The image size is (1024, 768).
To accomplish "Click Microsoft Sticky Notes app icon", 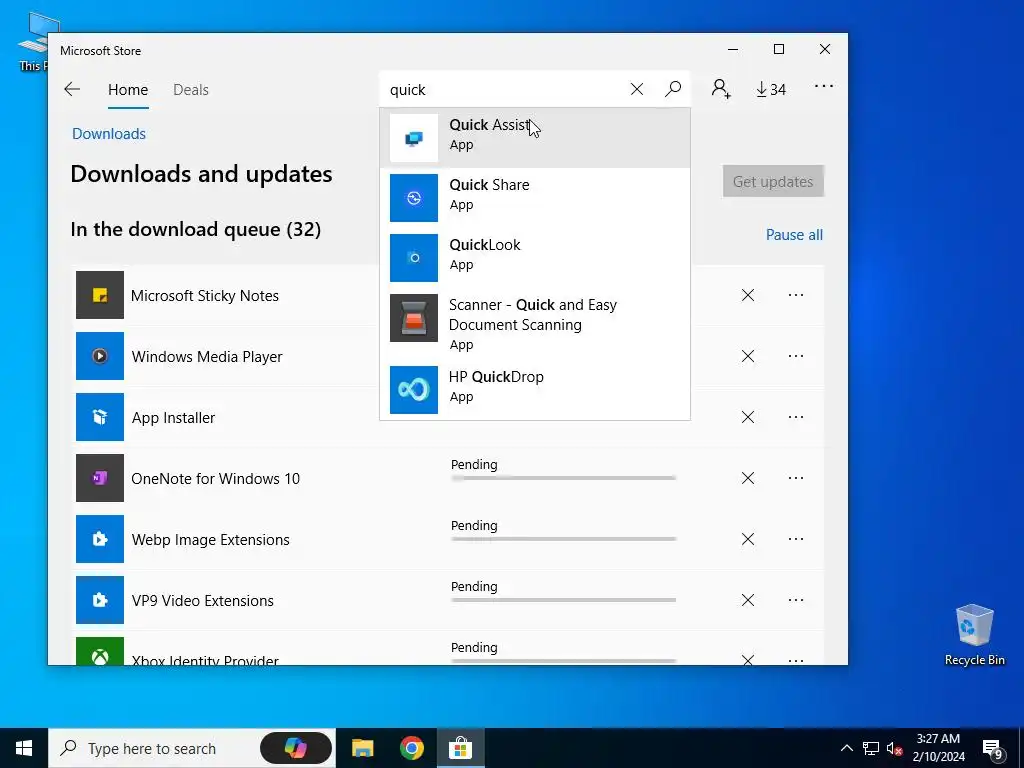I will click(x=100, y=295).
